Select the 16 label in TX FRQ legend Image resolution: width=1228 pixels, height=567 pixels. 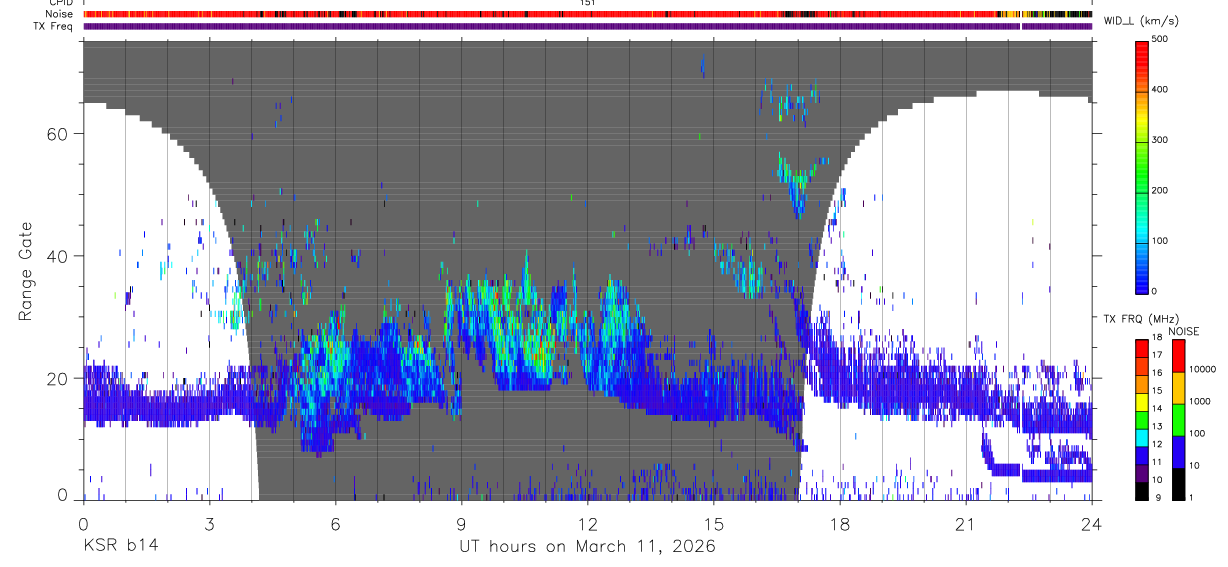(1158, 373)
